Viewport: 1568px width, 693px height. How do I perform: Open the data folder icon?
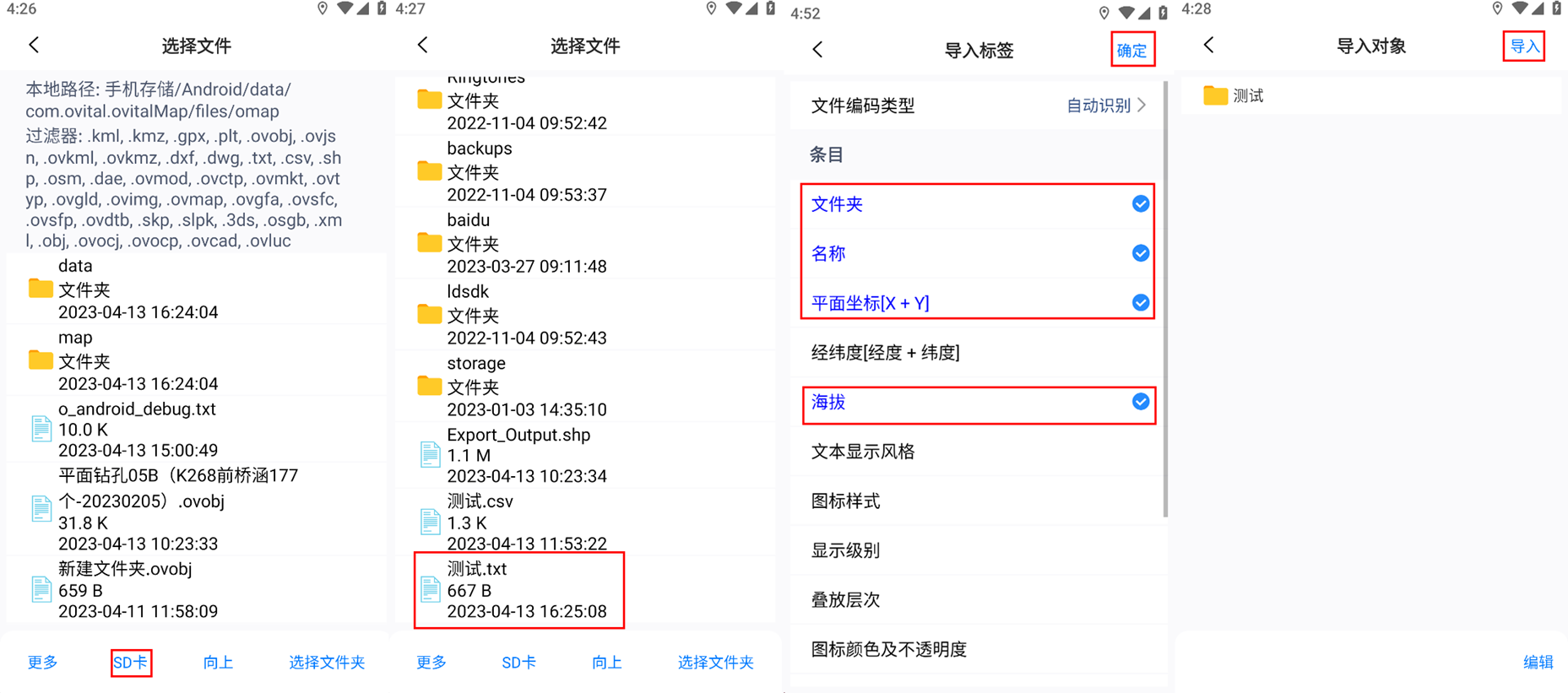pos(40,289)
